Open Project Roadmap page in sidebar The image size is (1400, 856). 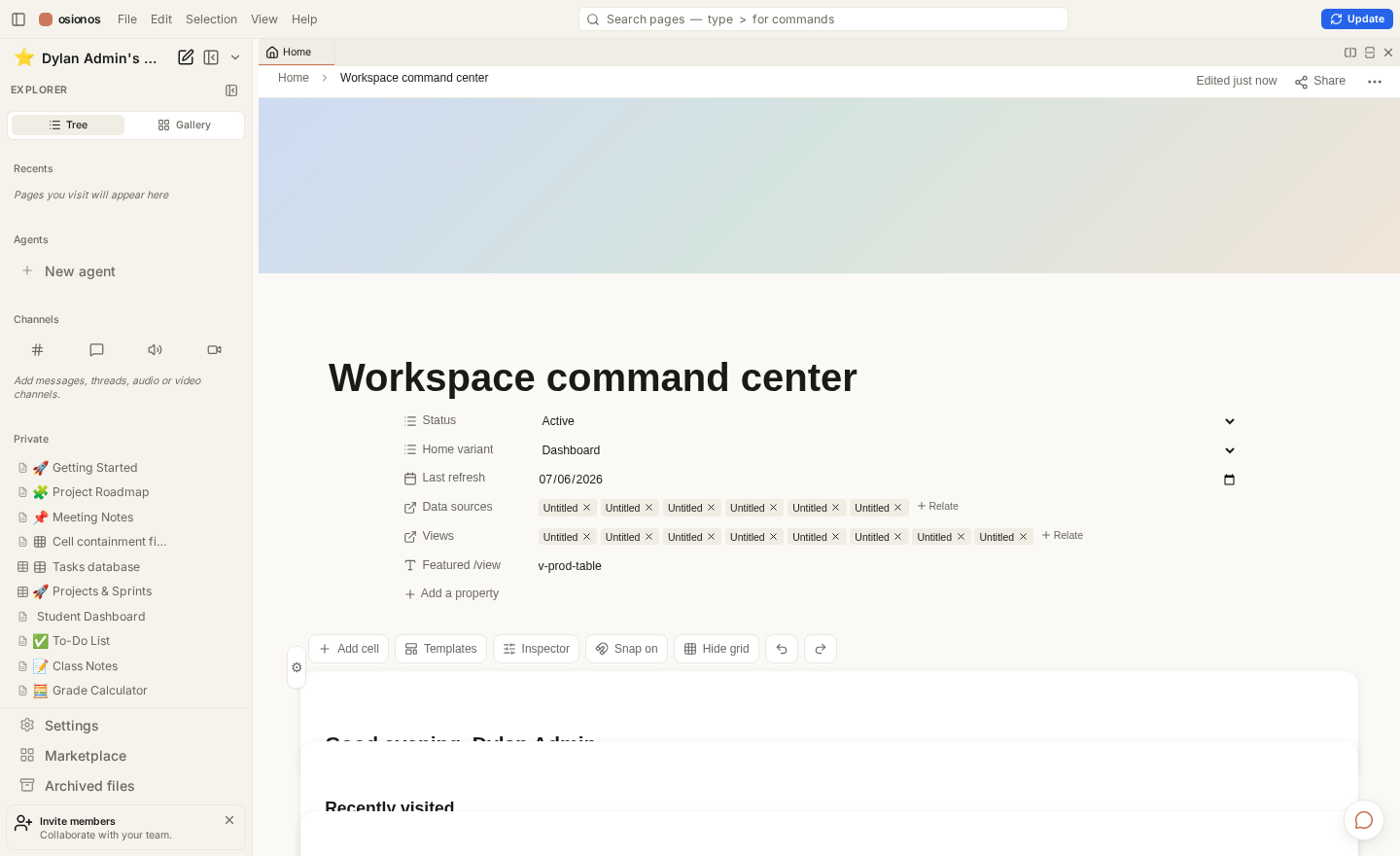(100, 492)
